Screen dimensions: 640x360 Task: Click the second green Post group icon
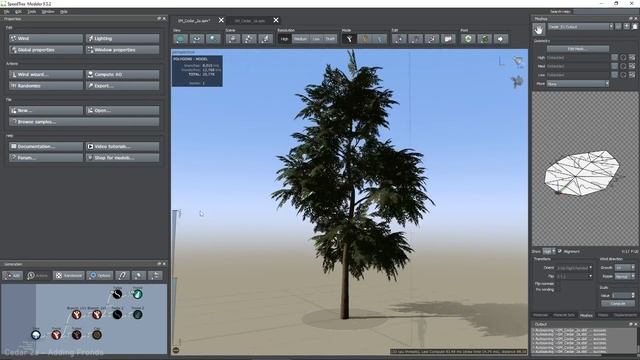(x=484, y=39)
